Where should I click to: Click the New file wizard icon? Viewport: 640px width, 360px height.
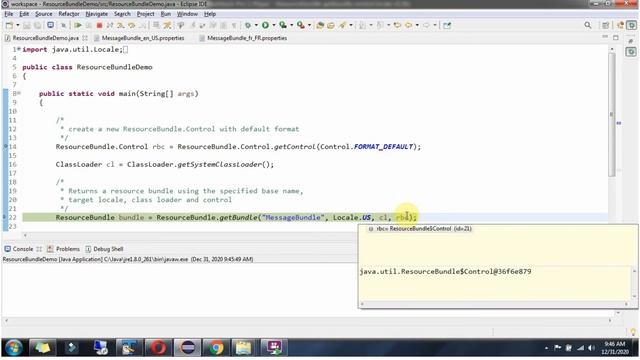[9, 25]
